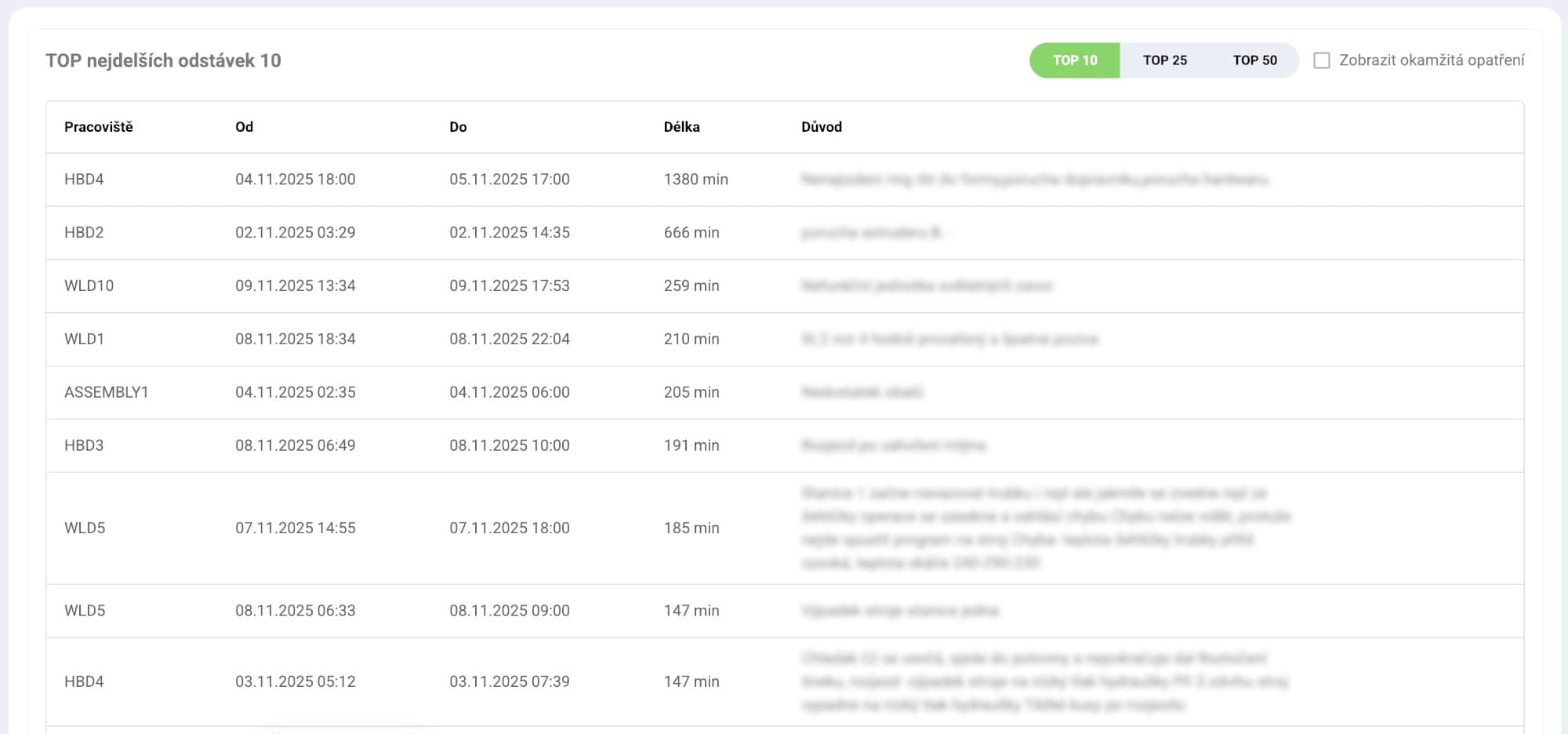This screenshot has height=734, width=1568.
Task: Open the WLD5 row lasting 185 min
Action: pyautogui.click(x=314, y=528)
